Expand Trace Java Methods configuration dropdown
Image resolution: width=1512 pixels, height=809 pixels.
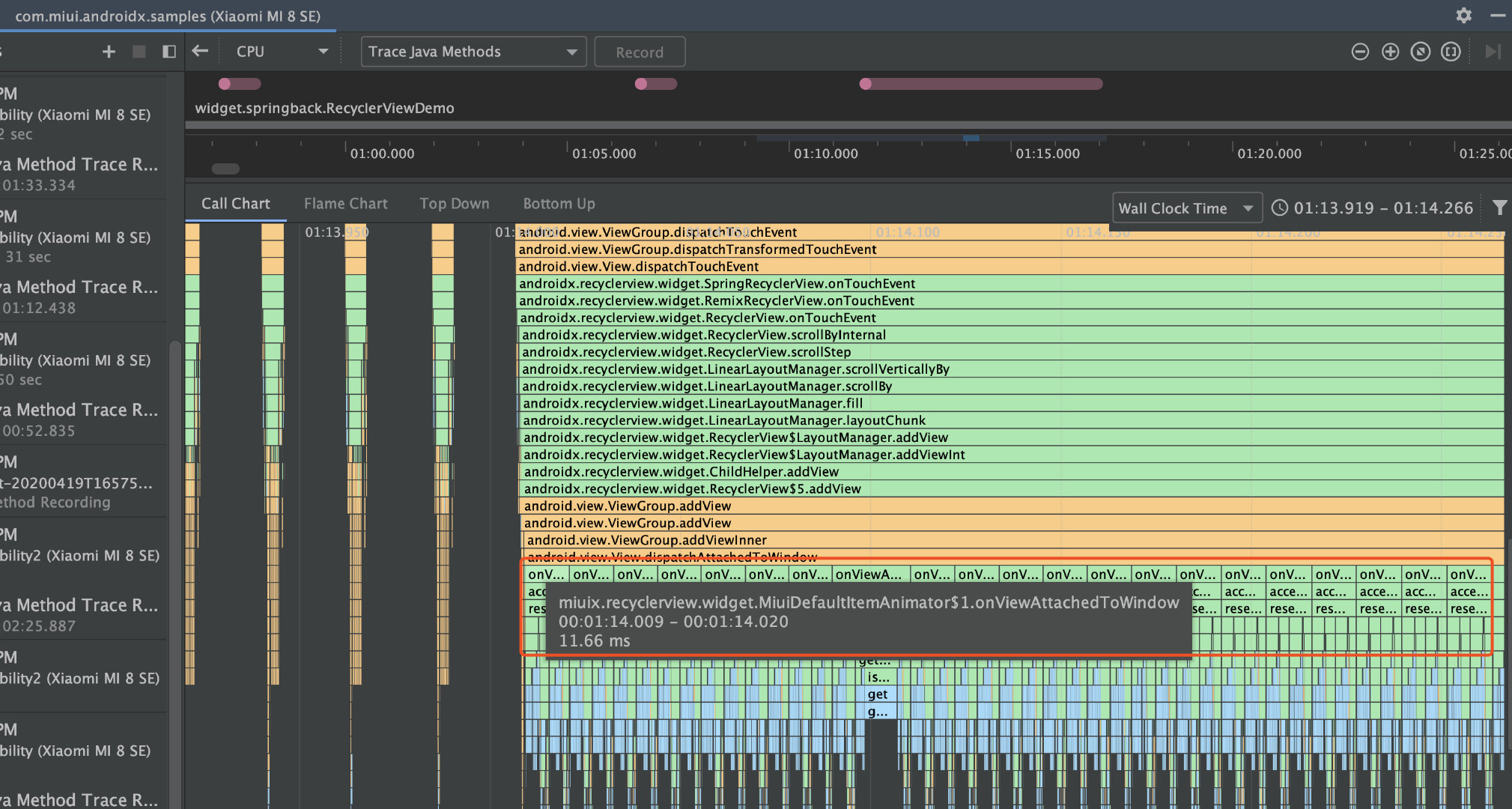pos(473,52)
